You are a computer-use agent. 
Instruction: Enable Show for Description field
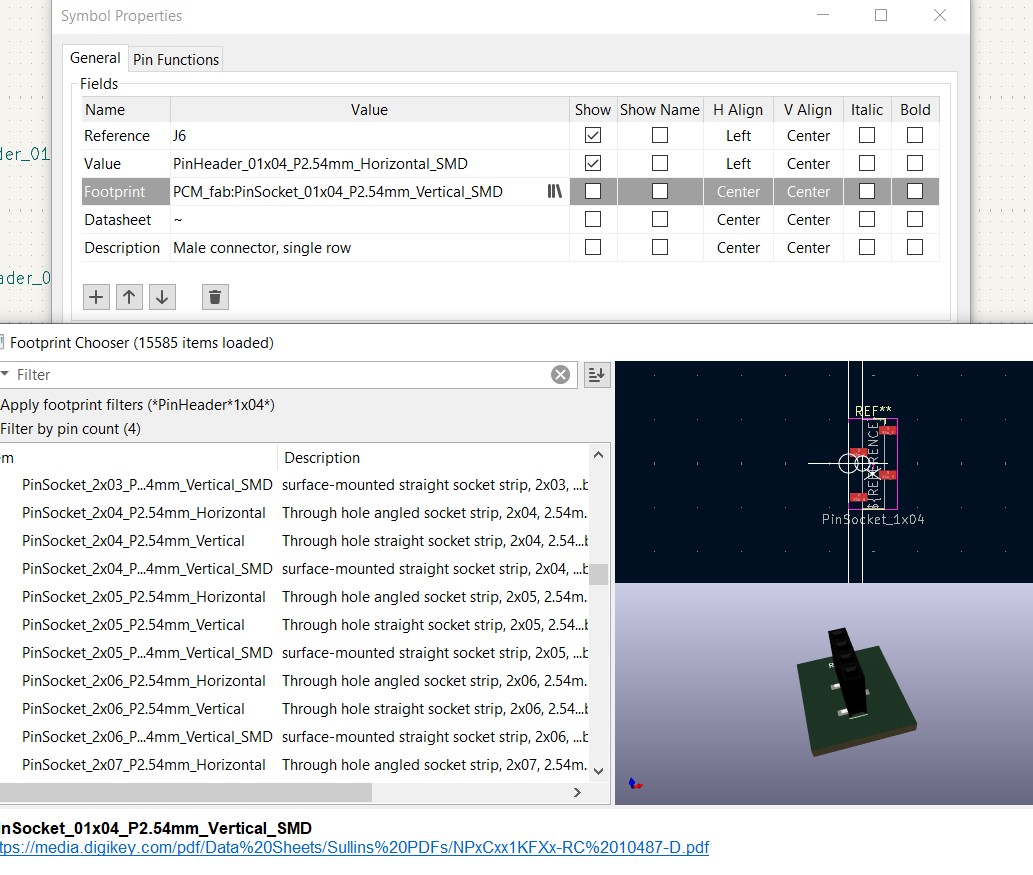pyautogui.click(x=593, y=247)
